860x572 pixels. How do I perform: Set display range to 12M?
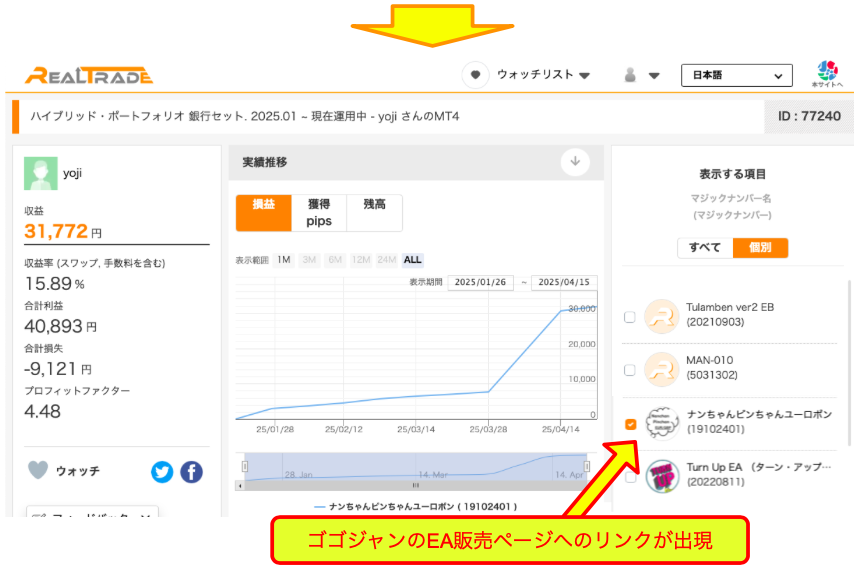[360, 260]
